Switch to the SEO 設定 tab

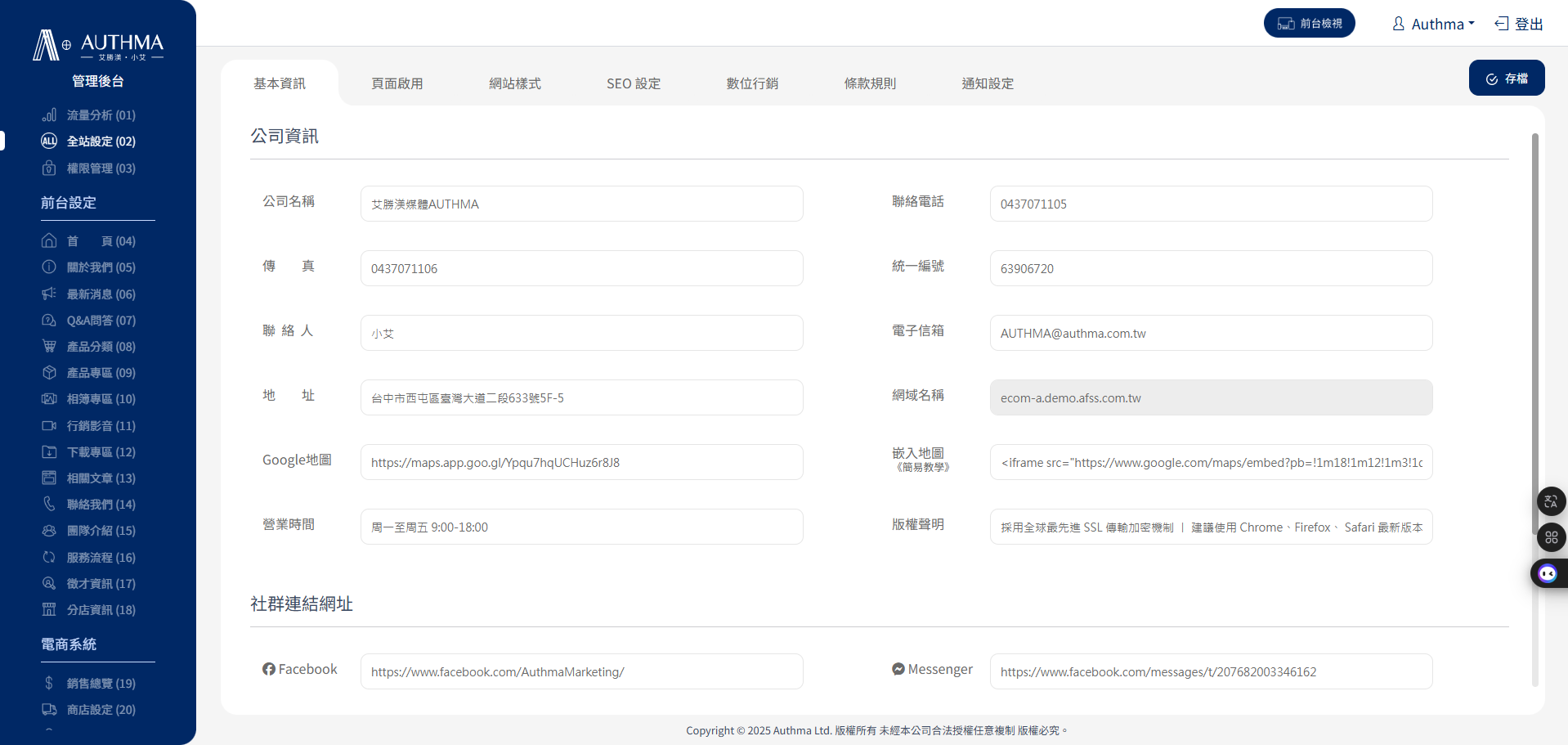pyautogui.click(x=634, y=83)
